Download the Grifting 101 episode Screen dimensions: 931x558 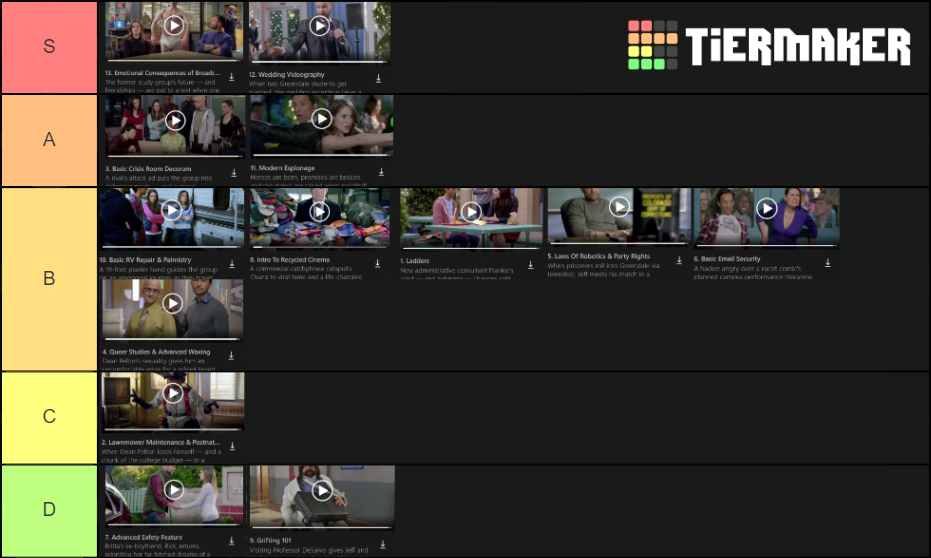click(383, 544)
